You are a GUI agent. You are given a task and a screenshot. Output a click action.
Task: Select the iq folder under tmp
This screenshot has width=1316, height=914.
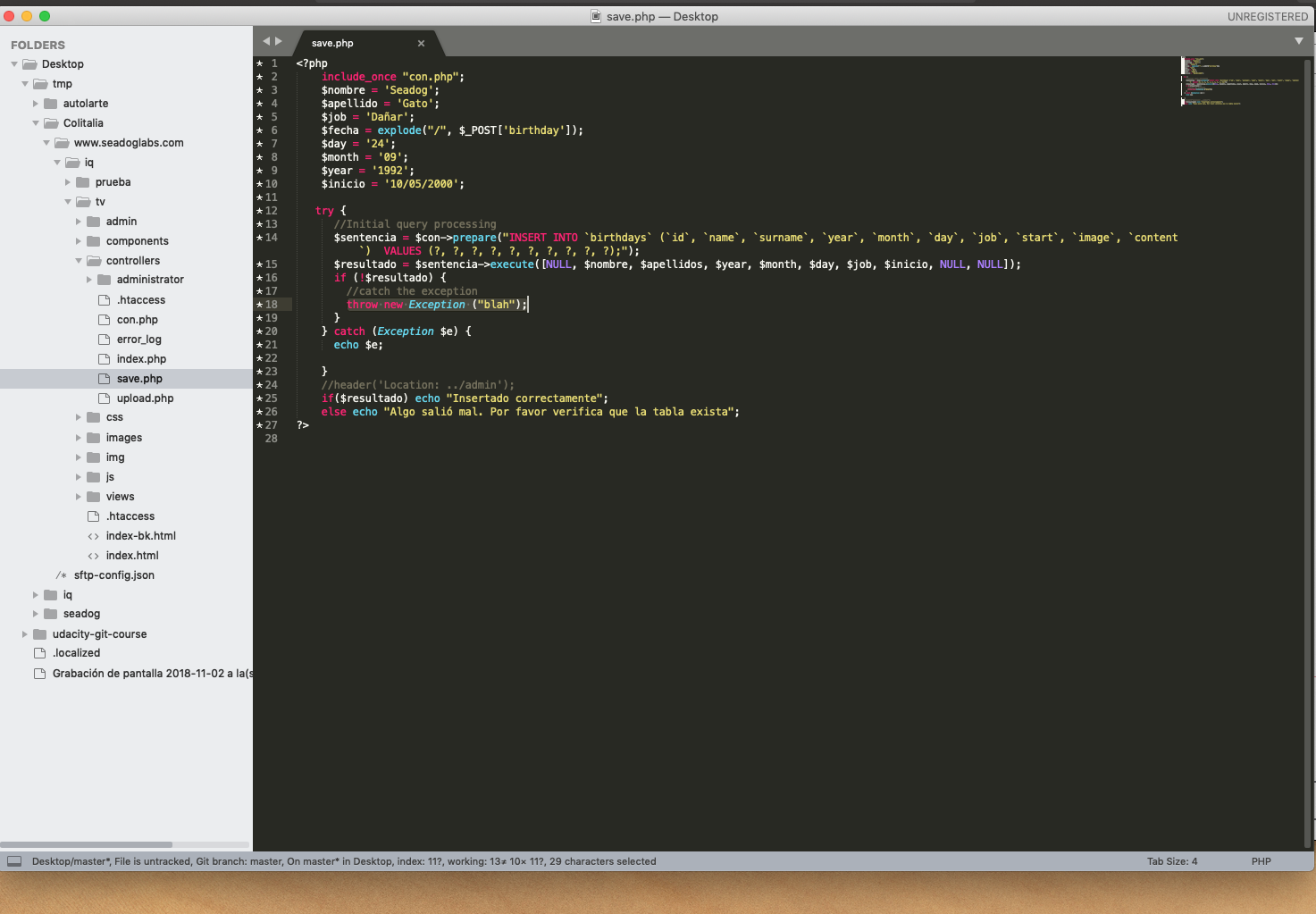67,595
